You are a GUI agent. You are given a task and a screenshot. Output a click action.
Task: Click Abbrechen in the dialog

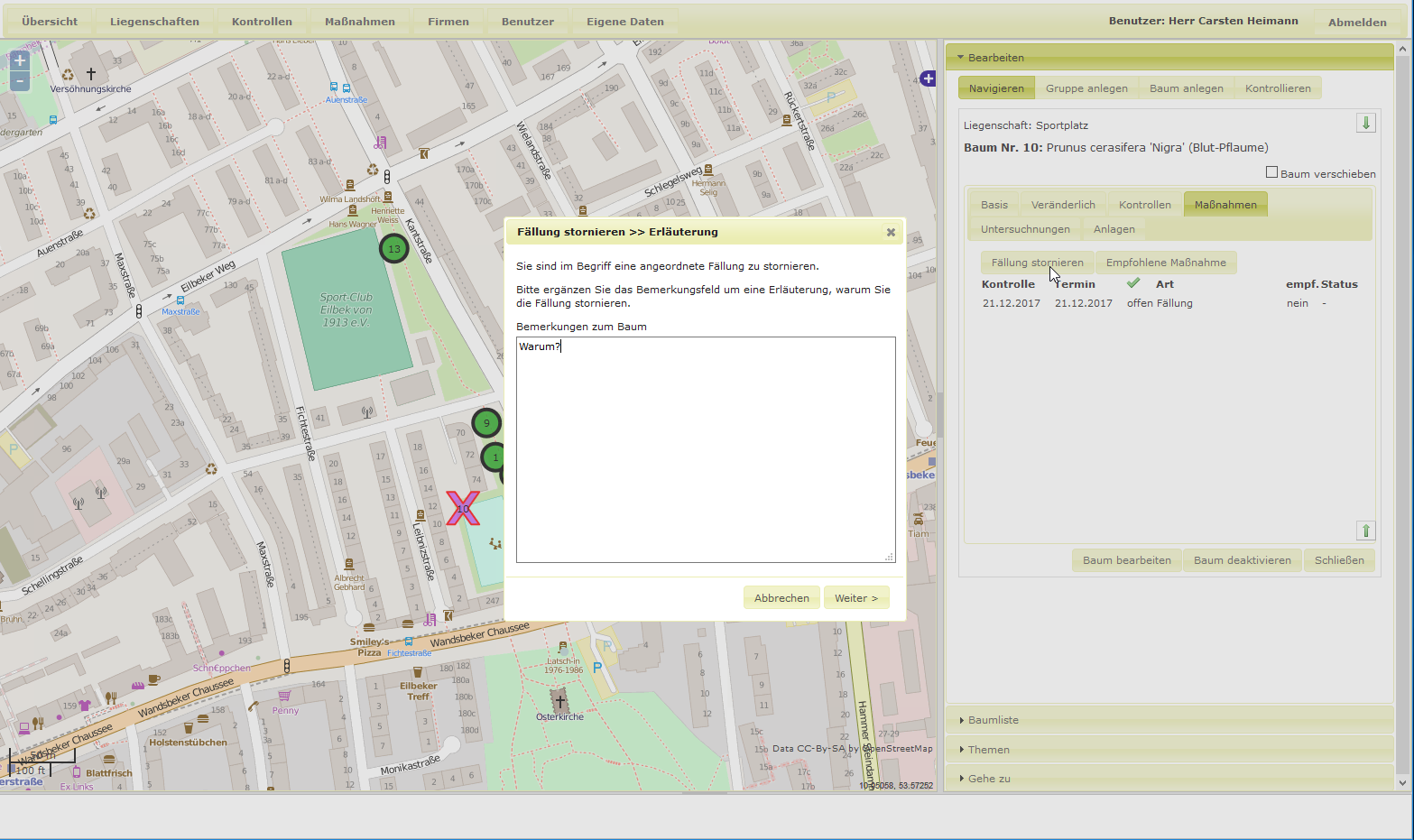(x=781, y=598)
